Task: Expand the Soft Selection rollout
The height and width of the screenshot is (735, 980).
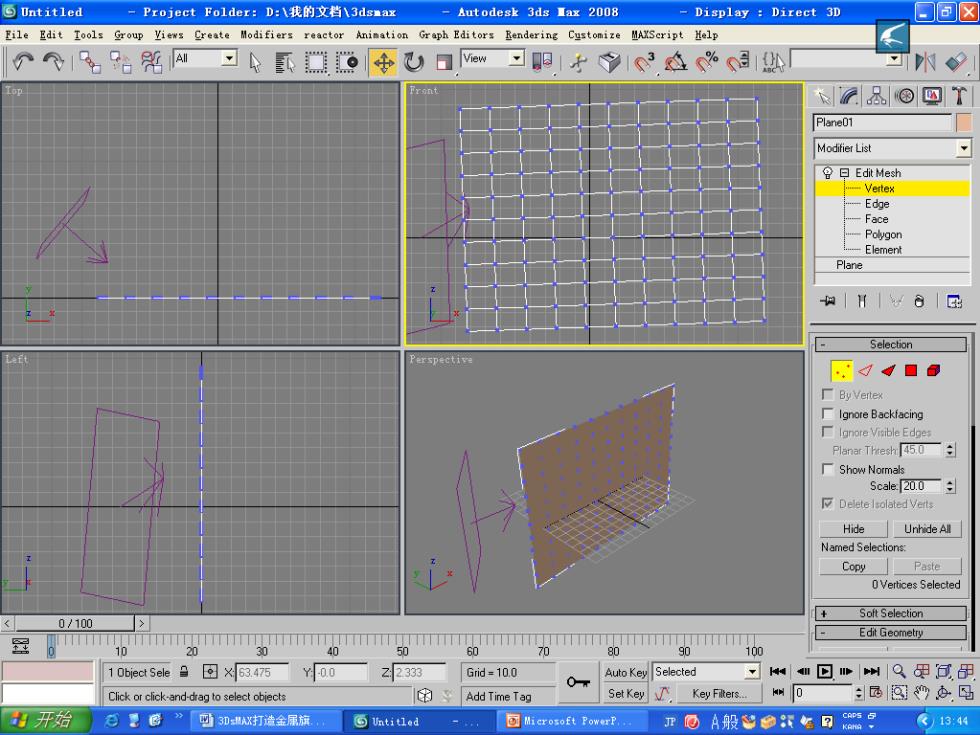Action: click(890, 613)
